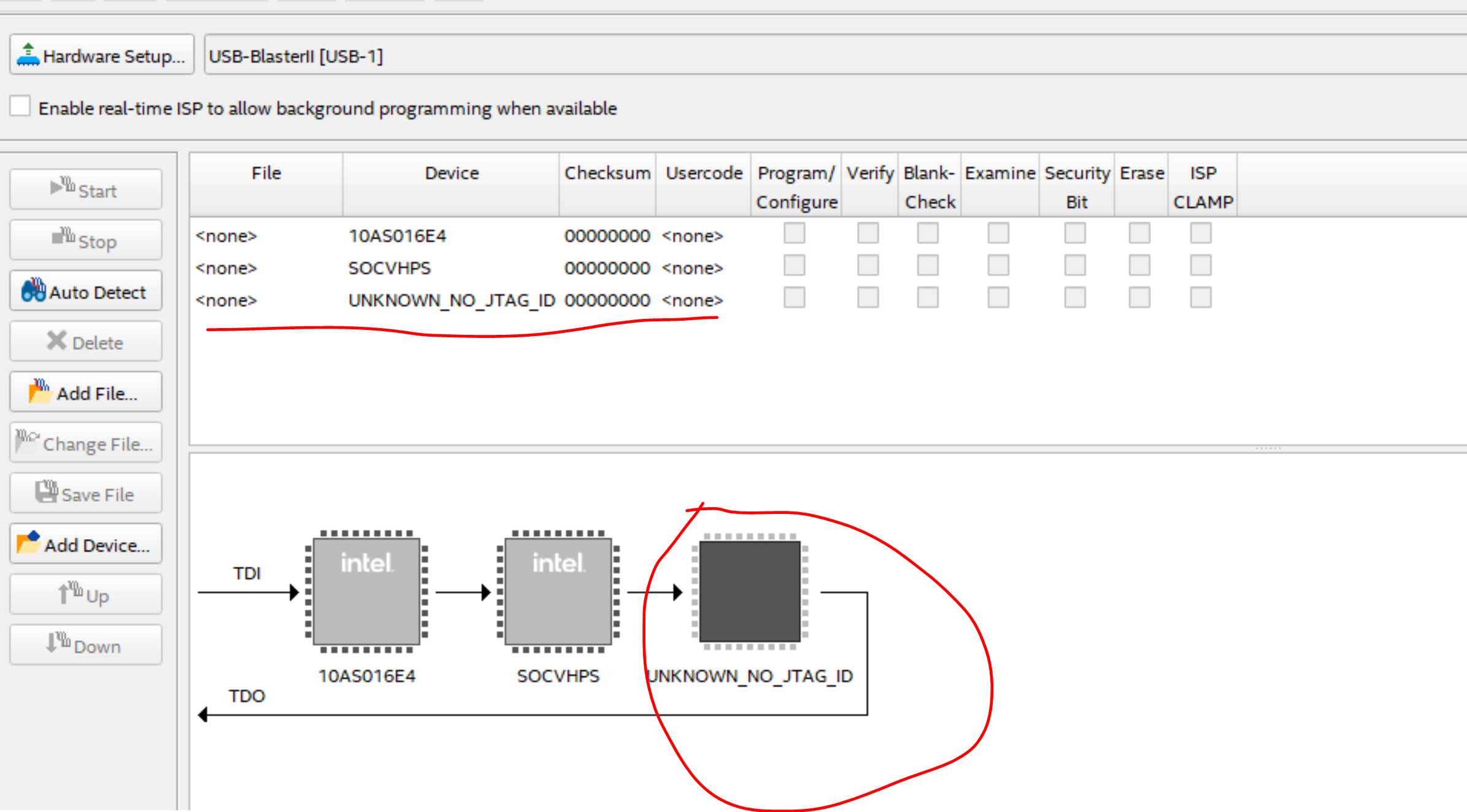Click Add File button
The width and height of the screenshot is (1467, 812).
pyautogui.click(x=86, y=393)
